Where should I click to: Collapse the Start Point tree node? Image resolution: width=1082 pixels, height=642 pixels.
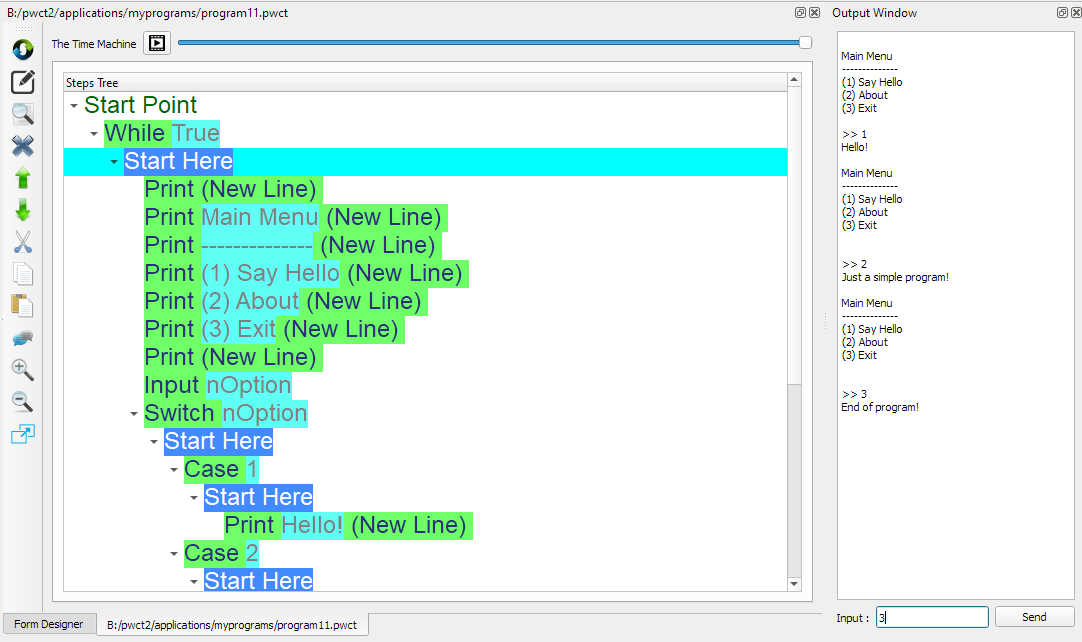(x=71, y=104)
